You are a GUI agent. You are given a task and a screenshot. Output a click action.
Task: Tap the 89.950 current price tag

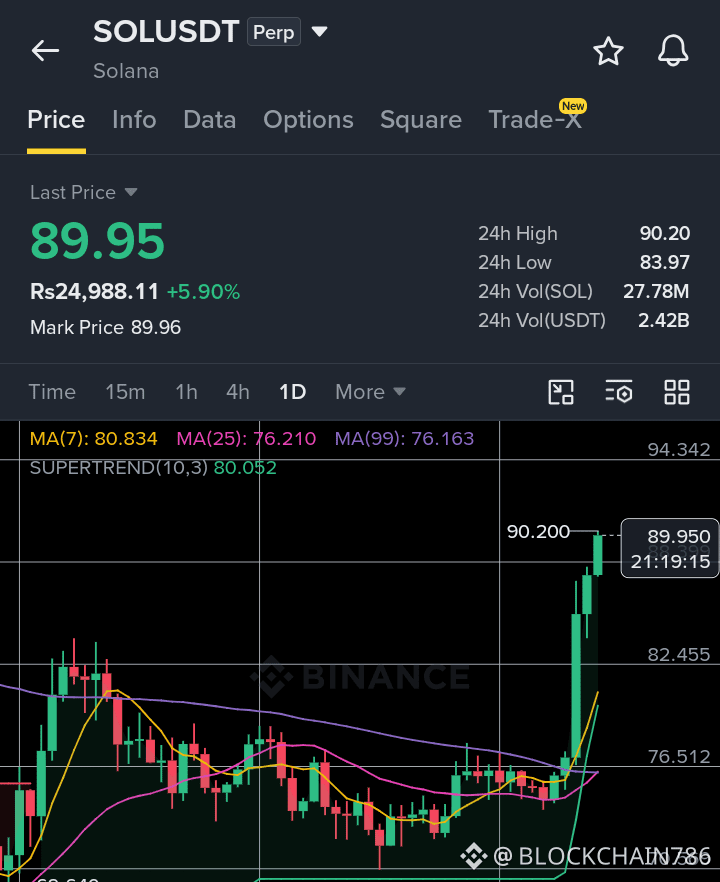click(x=669, y=548)
